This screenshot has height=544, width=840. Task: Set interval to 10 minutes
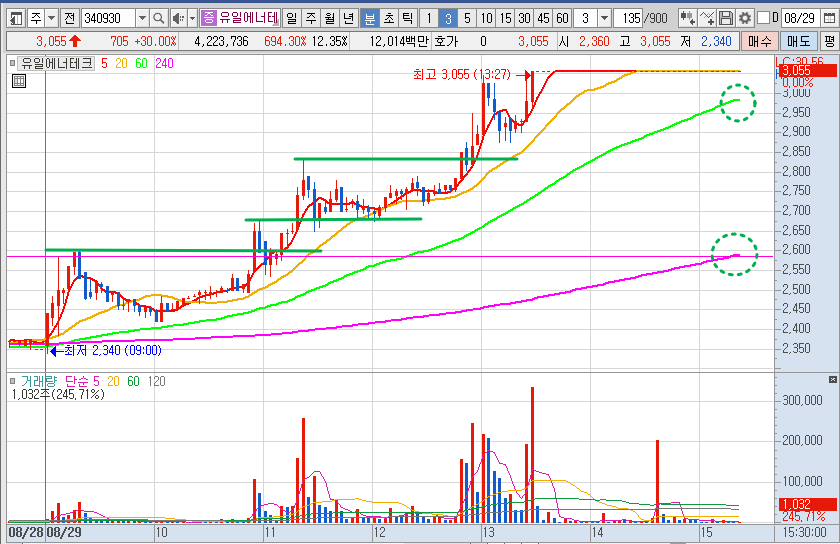coord(486,19)
